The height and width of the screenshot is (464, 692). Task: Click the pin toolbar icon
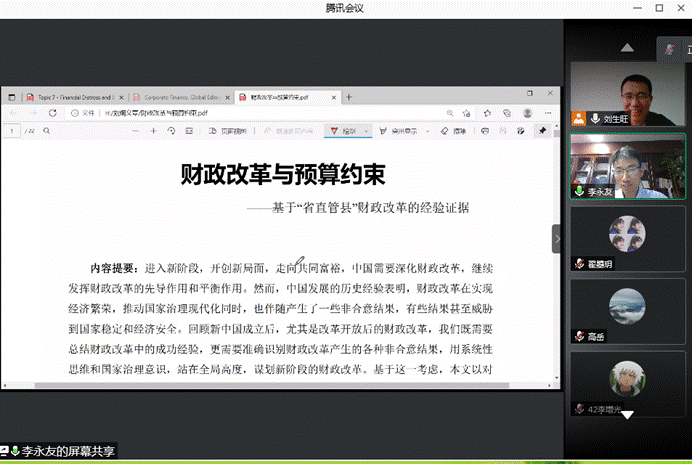(x=543, y=131)
